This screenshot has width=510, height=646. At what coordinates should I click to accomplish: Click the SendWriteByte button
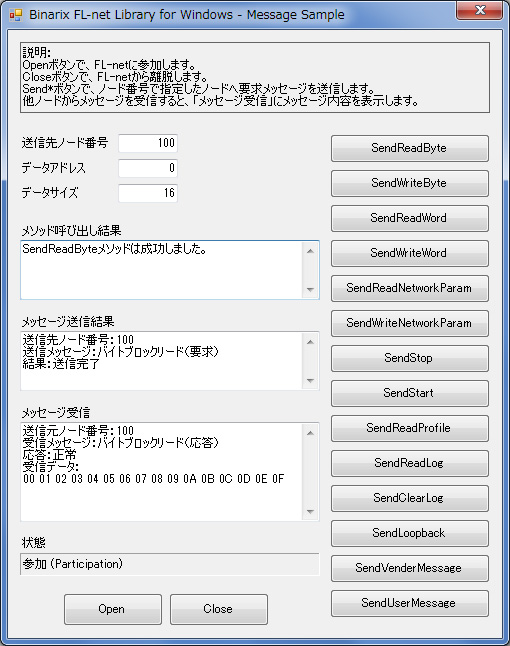(409, 183)
